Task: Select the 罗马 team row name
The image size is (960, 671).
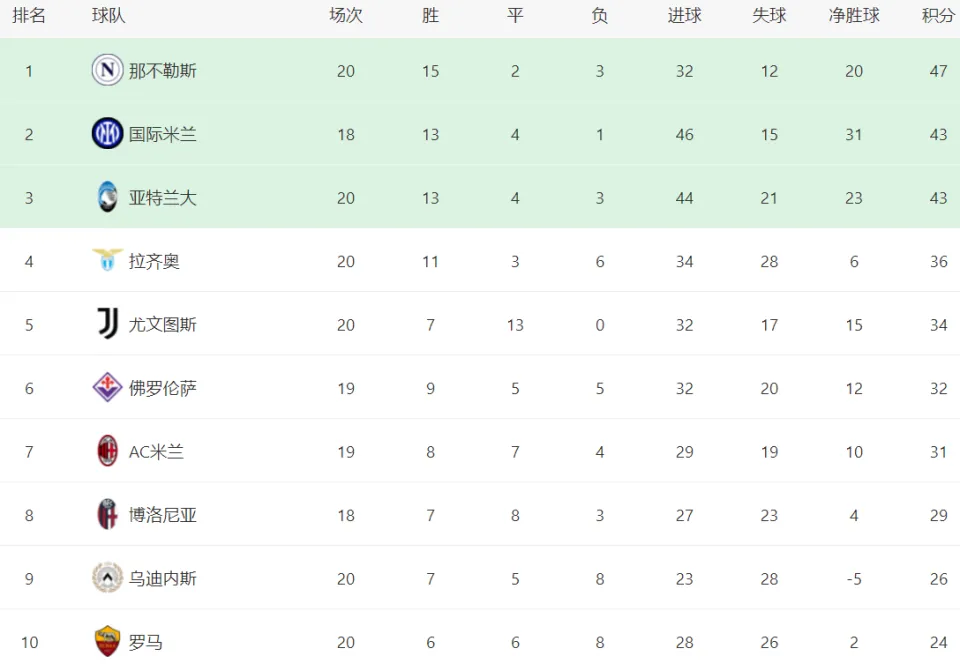Action: [146, 642]
